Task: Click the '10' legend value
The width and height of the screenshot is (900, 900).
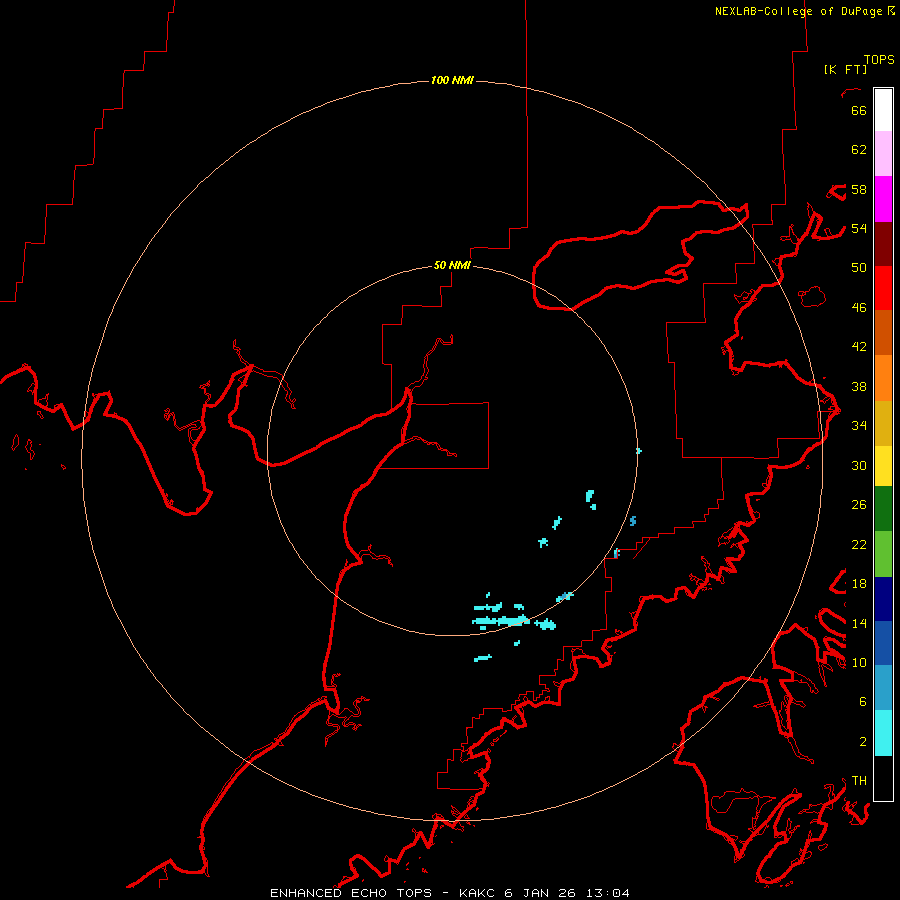Action: pos(859,663)
